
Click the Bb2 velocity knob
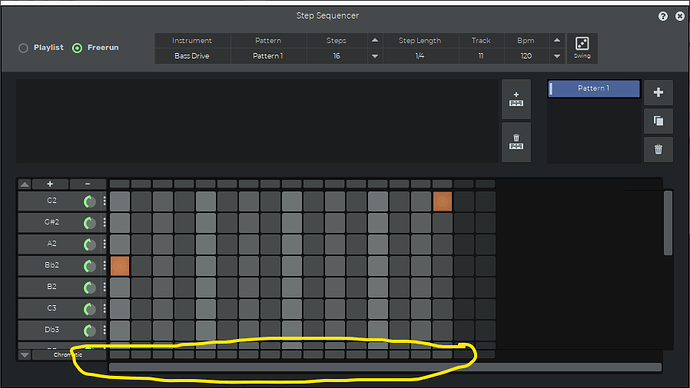[x=89, y=266]
